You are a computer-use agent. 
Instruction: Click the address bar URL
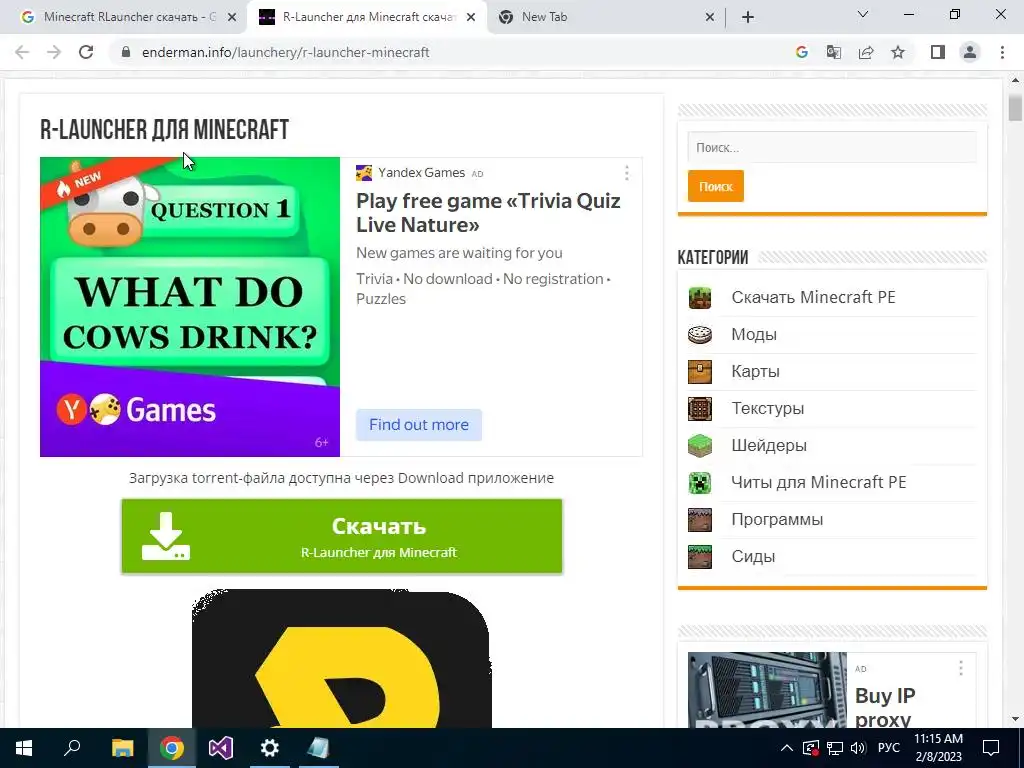click(285, 52)
